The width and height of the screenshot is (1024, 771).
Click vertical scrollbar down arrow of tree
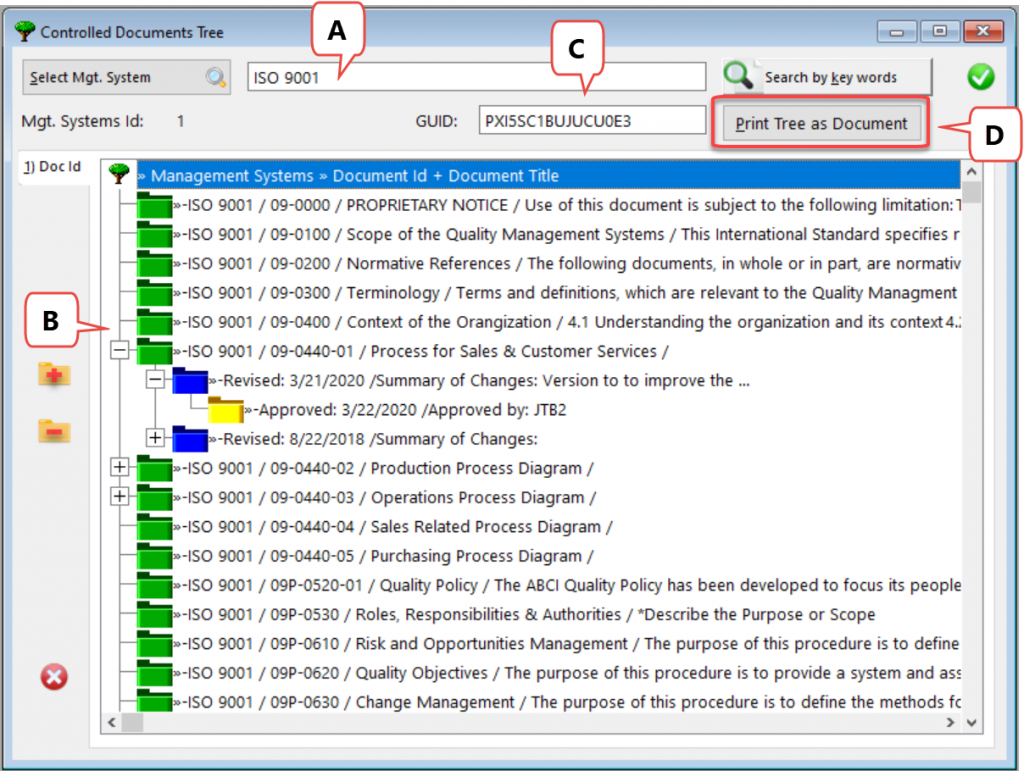[971, 722]
